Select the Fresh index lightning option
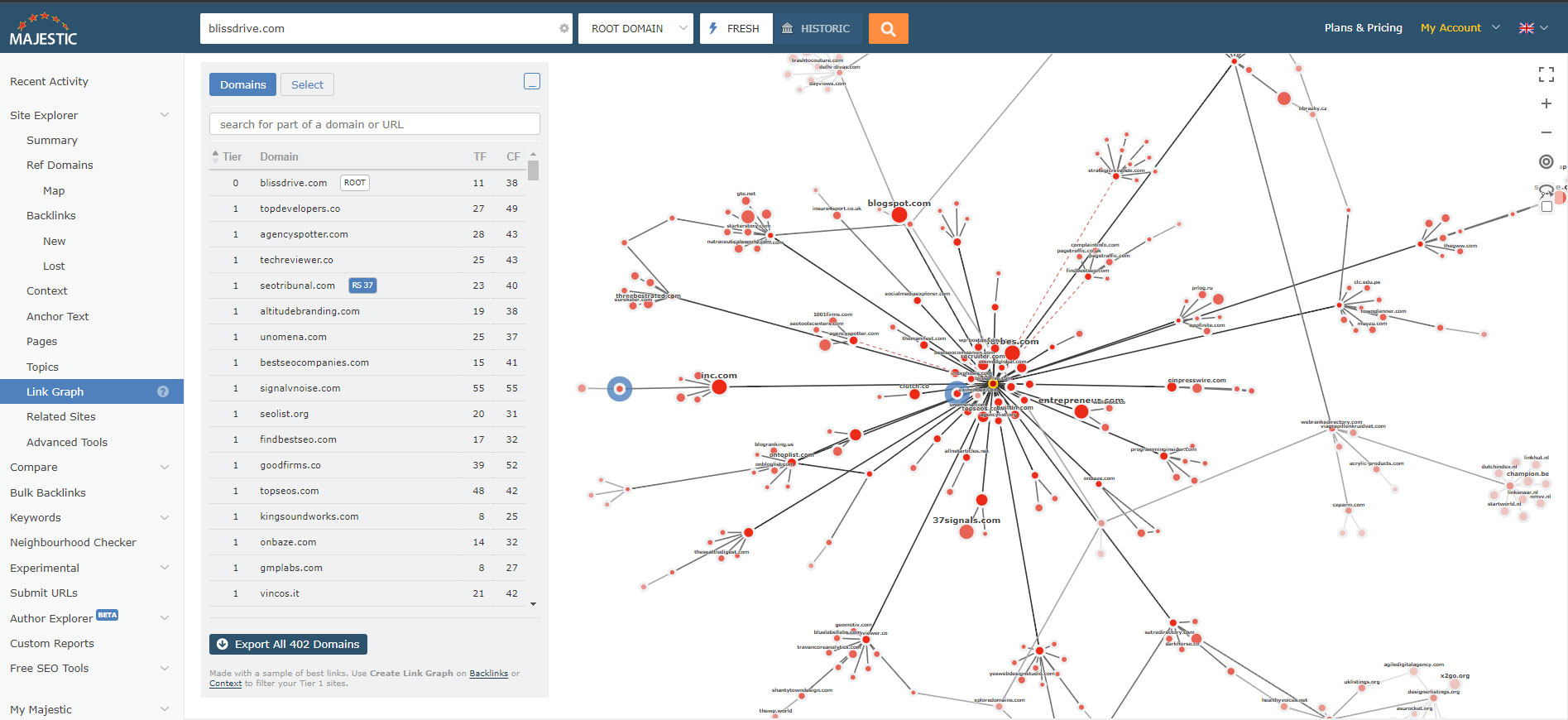Viewport: 1568px width, 720px height. pos(736,28)
